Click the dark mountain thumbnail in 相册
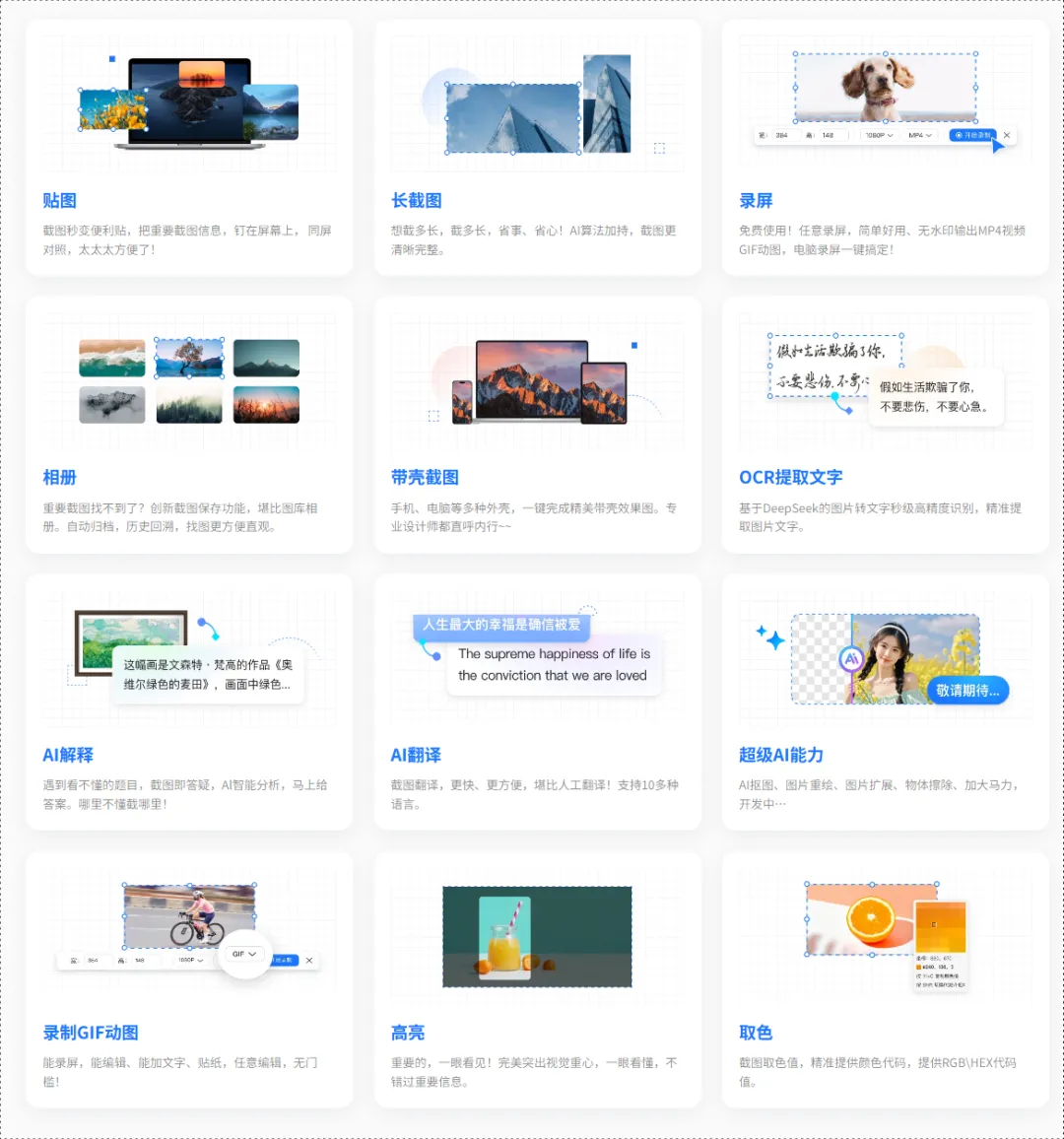The width and height of the screenshot is (1064, 1139). click(x=266, y=358)
